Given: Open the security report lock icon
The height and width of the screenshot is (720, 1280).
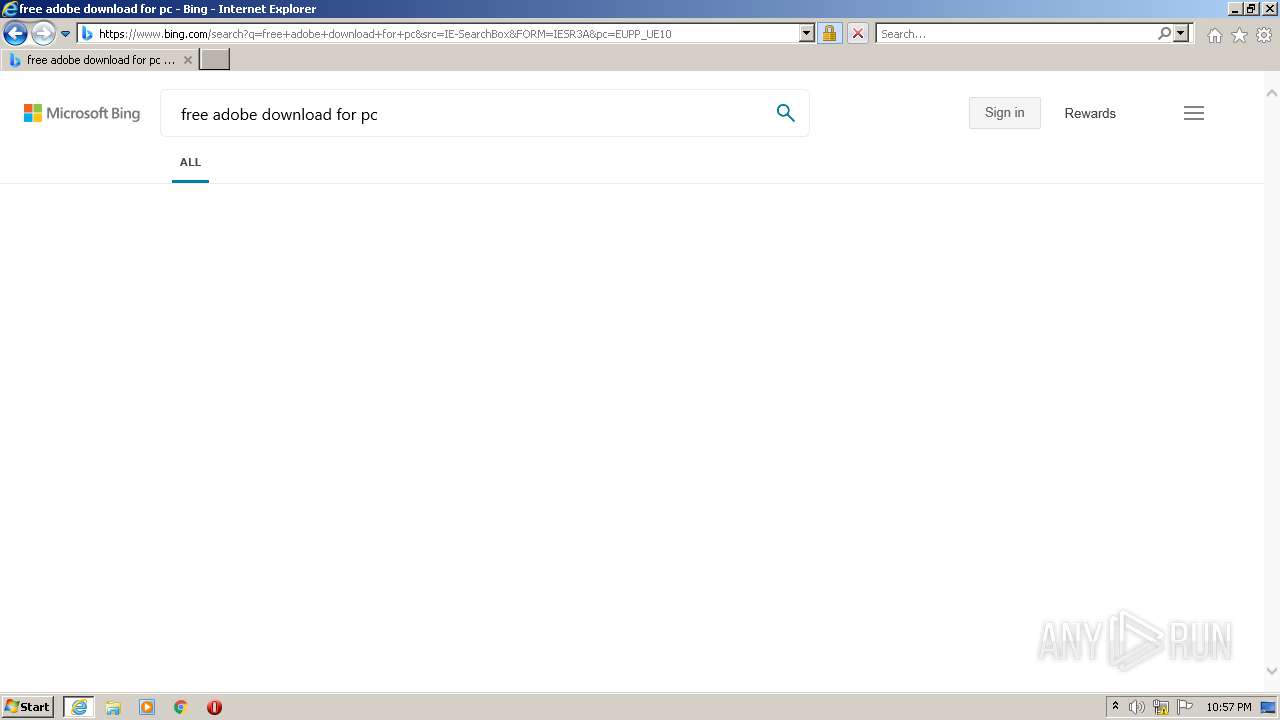Looking at the screenshot, I should click(829, 33).
